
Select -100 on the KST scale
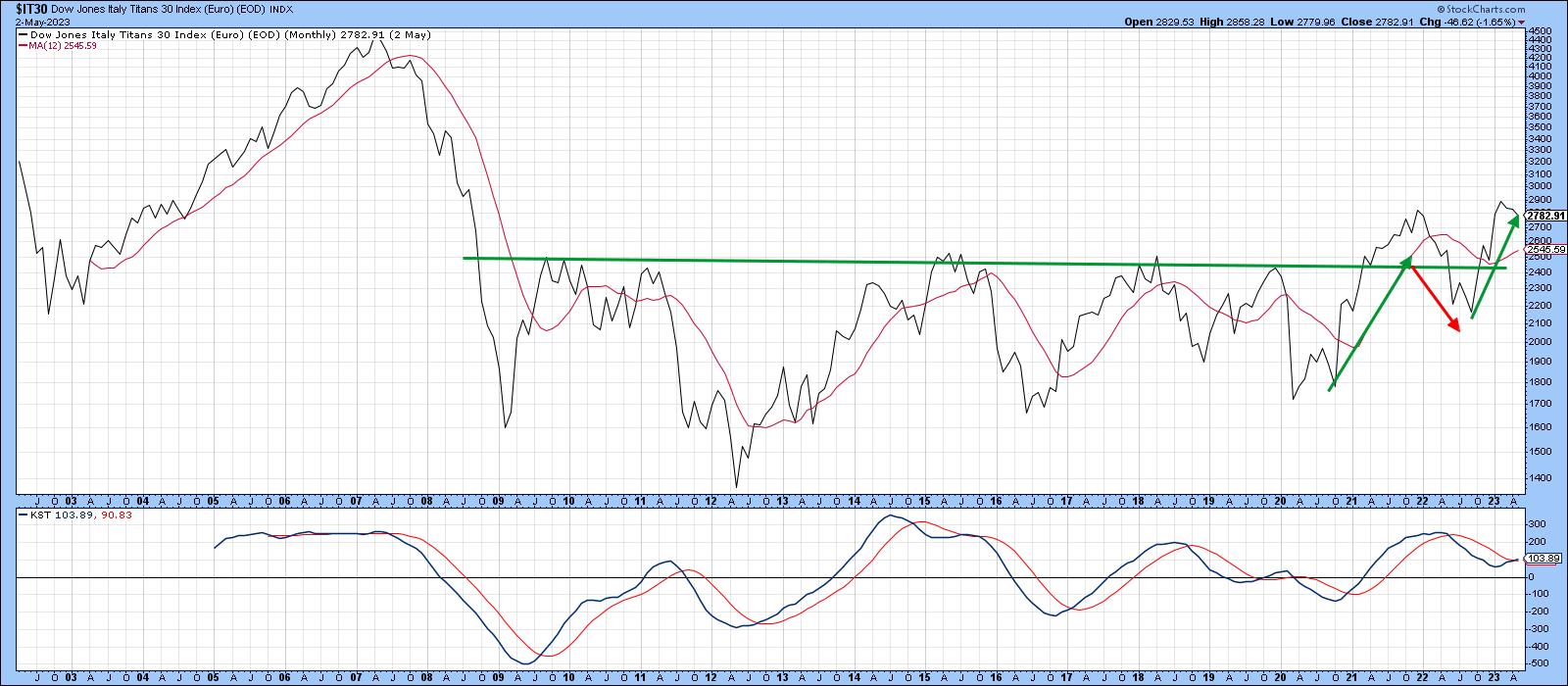coord(1539,594)
